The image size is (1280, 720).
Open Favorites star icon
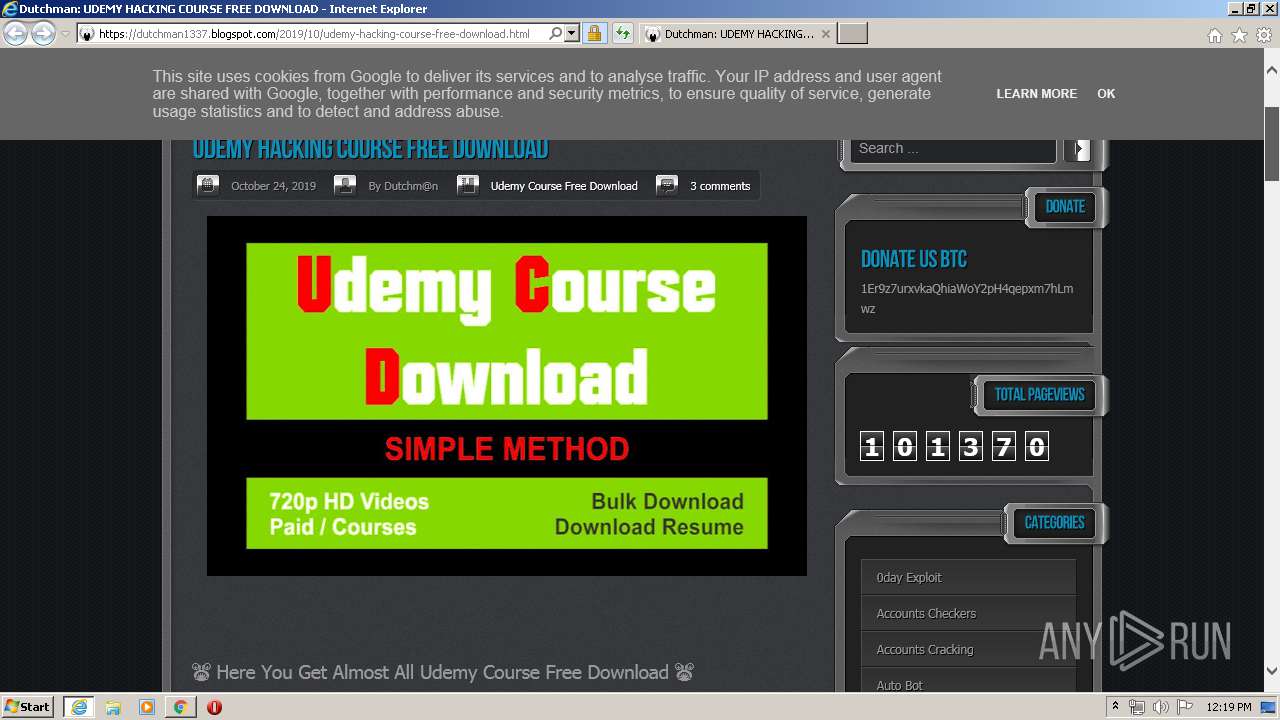point(1239,35)
